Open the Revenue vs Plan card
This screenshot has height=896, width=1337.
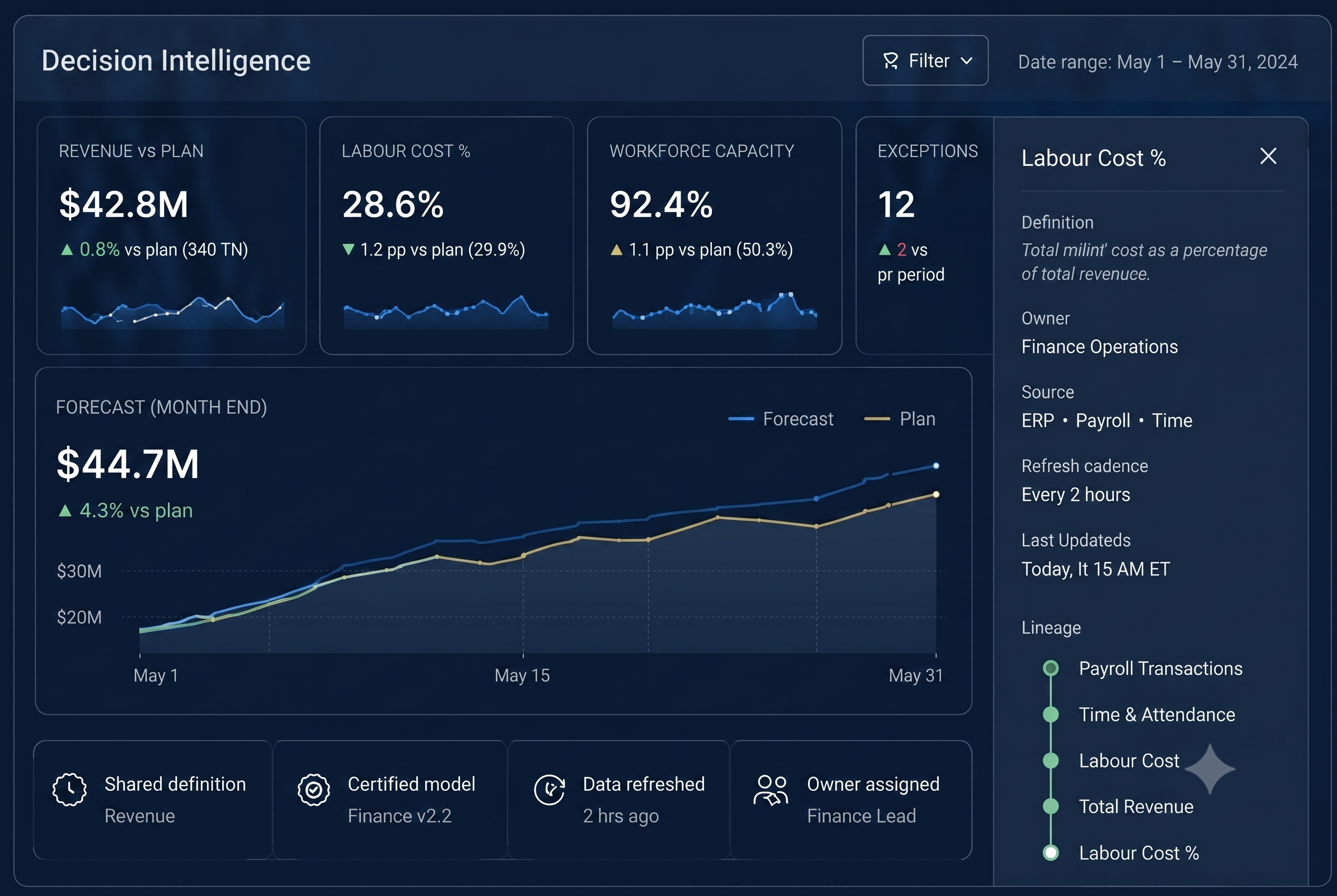point(171,235)
